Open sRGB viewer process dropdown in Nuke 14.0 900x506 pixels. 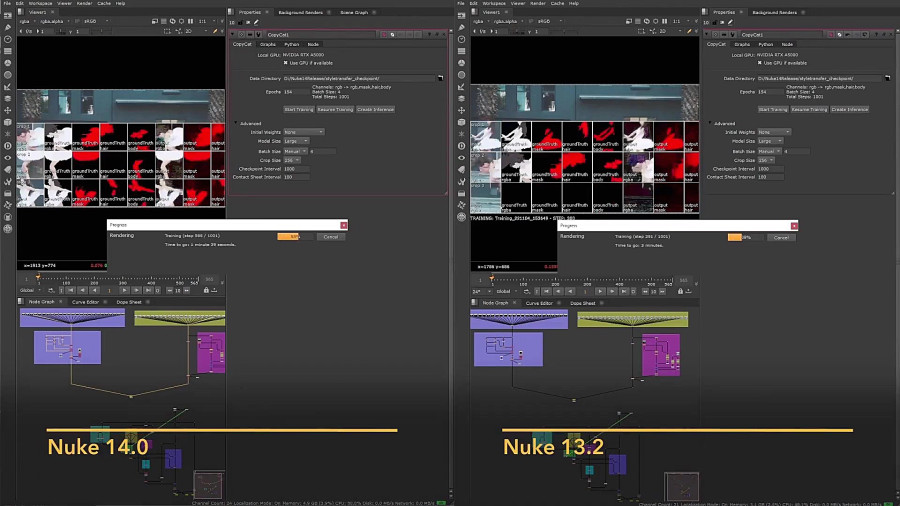(96, 21)
